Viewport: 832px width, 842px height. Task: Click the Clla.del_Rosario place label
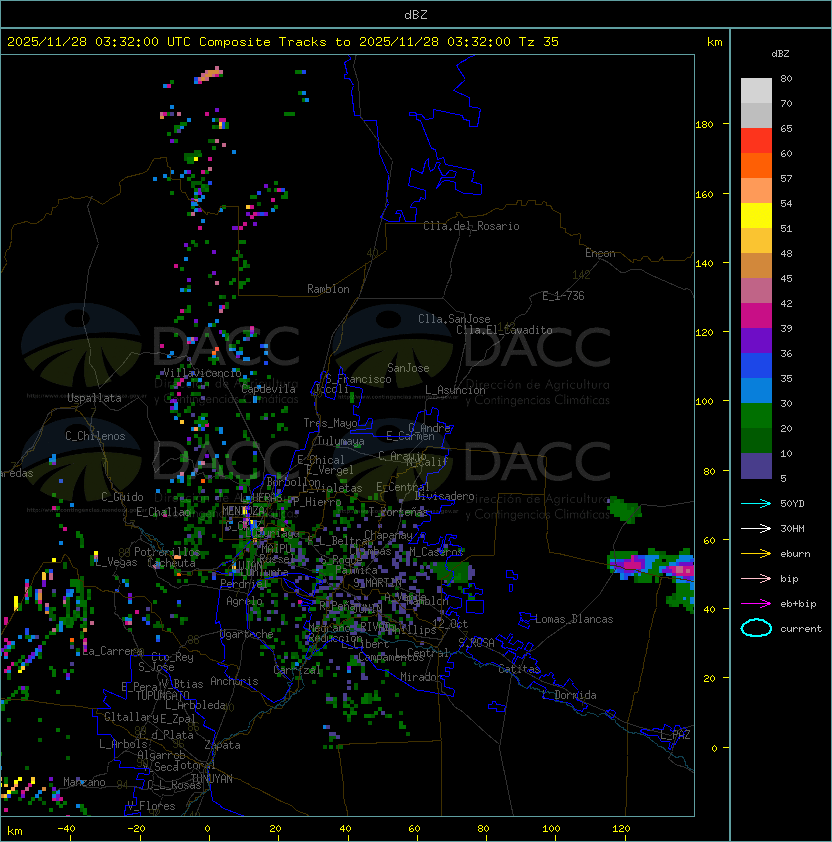pyautogui.click(x=471, y=226)
